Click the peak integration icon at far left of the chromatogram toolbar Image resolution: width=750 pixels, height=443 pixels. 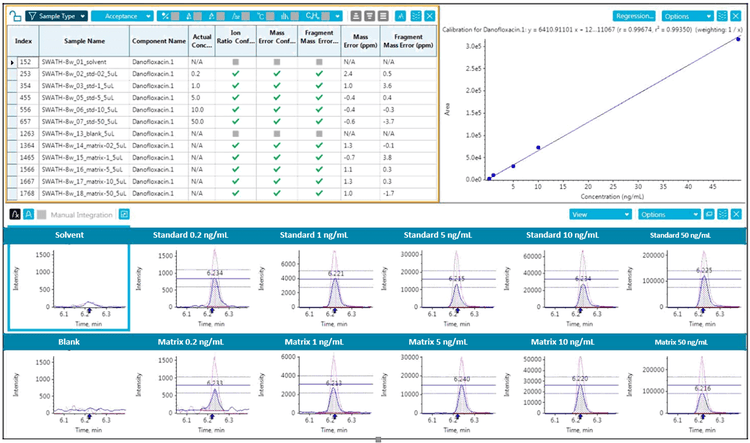coord(14,214)
